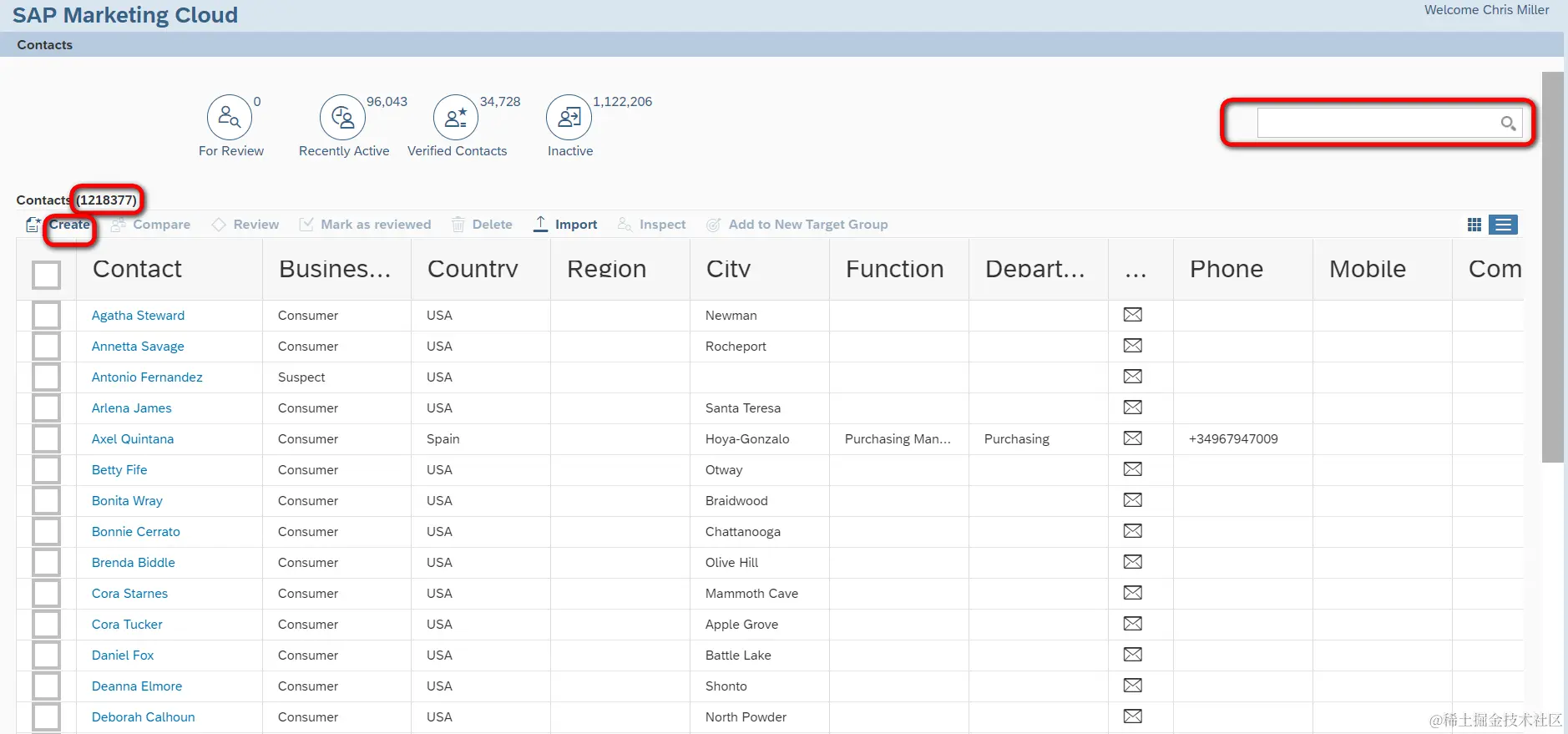Select the Agatha Steward row checkbox

point(46,316)
